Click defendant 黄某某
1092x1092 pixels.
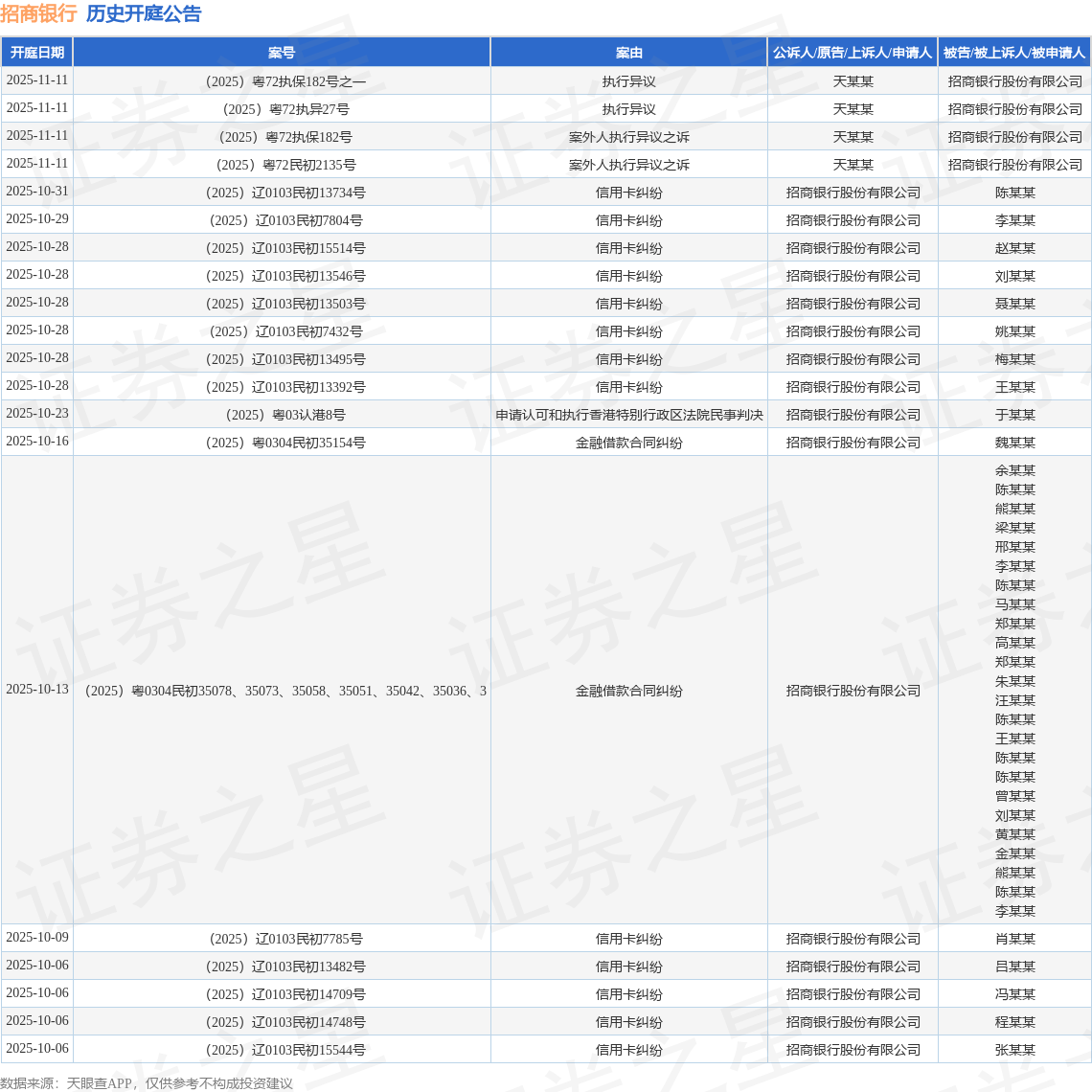(1014, 835)
